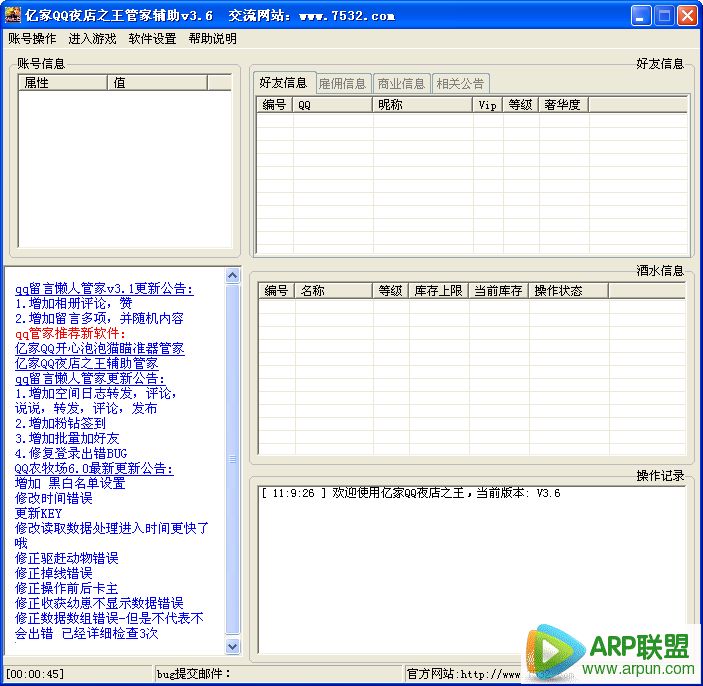Click the scroll up arrow of announcements
Image resolution: width=703 pixels, height=686 pixels.
coord(233,276)
